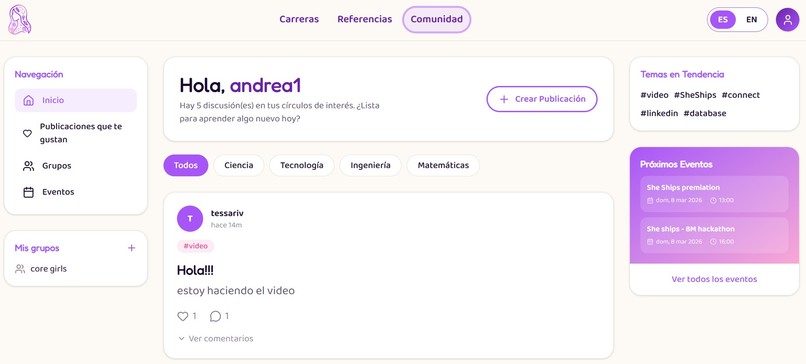The width and height of the screenshot is (806, 364).
Task: Click clock icon on She Ships premiation
Action: click(713, 201)
